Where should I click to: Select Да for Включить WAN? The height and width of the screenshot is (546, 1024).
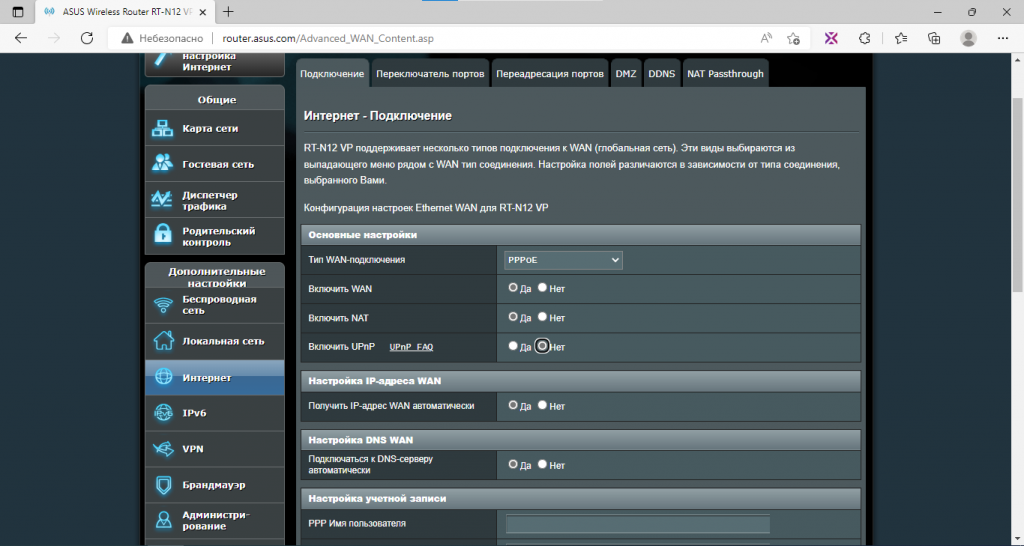[513, 287]
